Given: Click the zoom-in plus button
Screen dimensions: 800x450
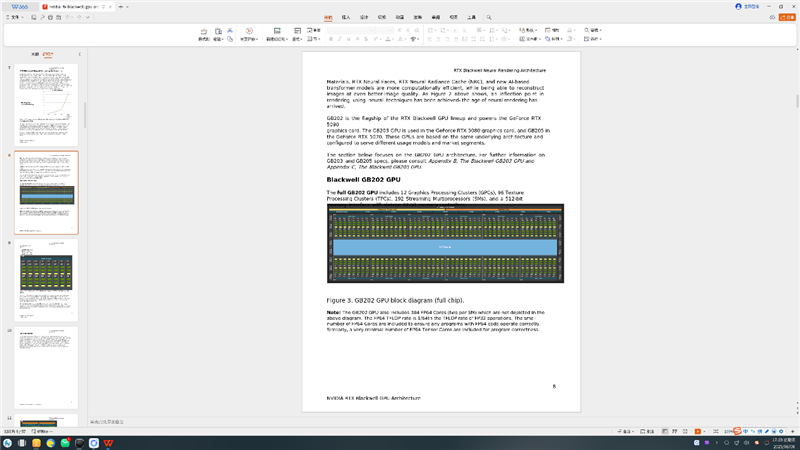Looking at the screenshot, I should click(793, 432).
